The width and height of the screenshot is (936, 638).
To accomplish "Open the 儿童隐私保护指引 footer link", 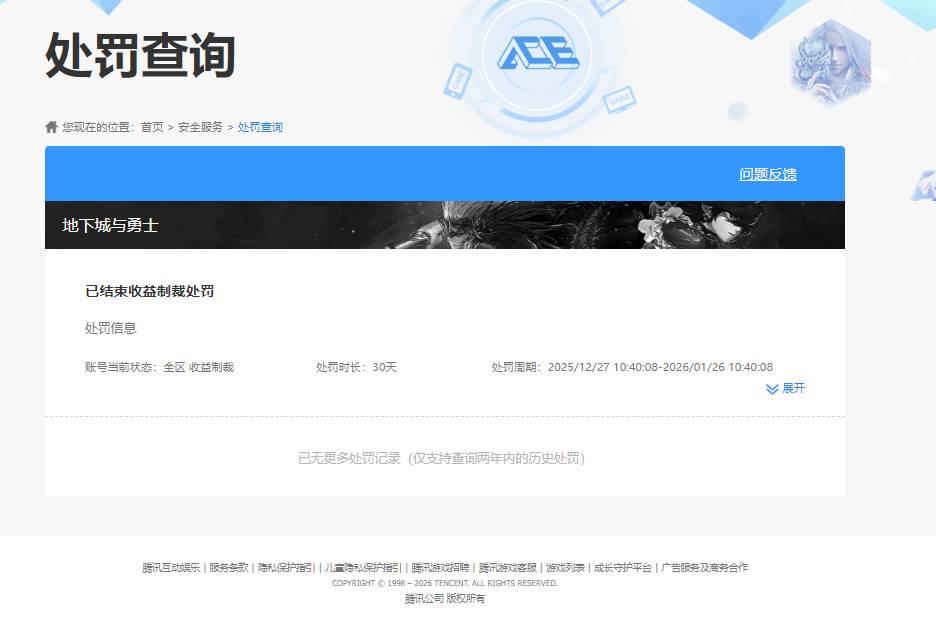I will pos(360,566).
